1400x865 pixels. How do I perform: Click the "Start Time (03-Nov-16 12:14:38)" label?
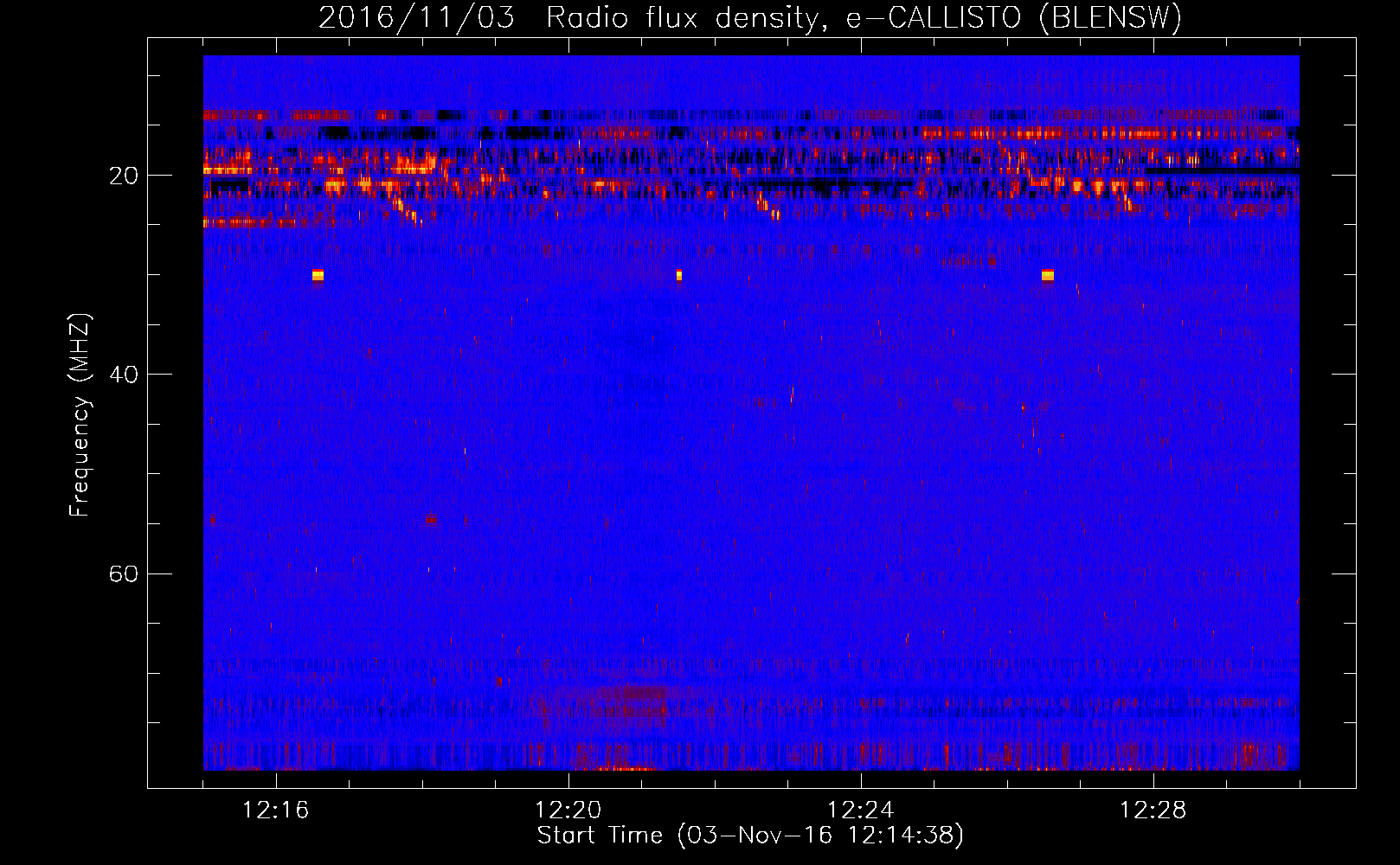coord(750,836)
